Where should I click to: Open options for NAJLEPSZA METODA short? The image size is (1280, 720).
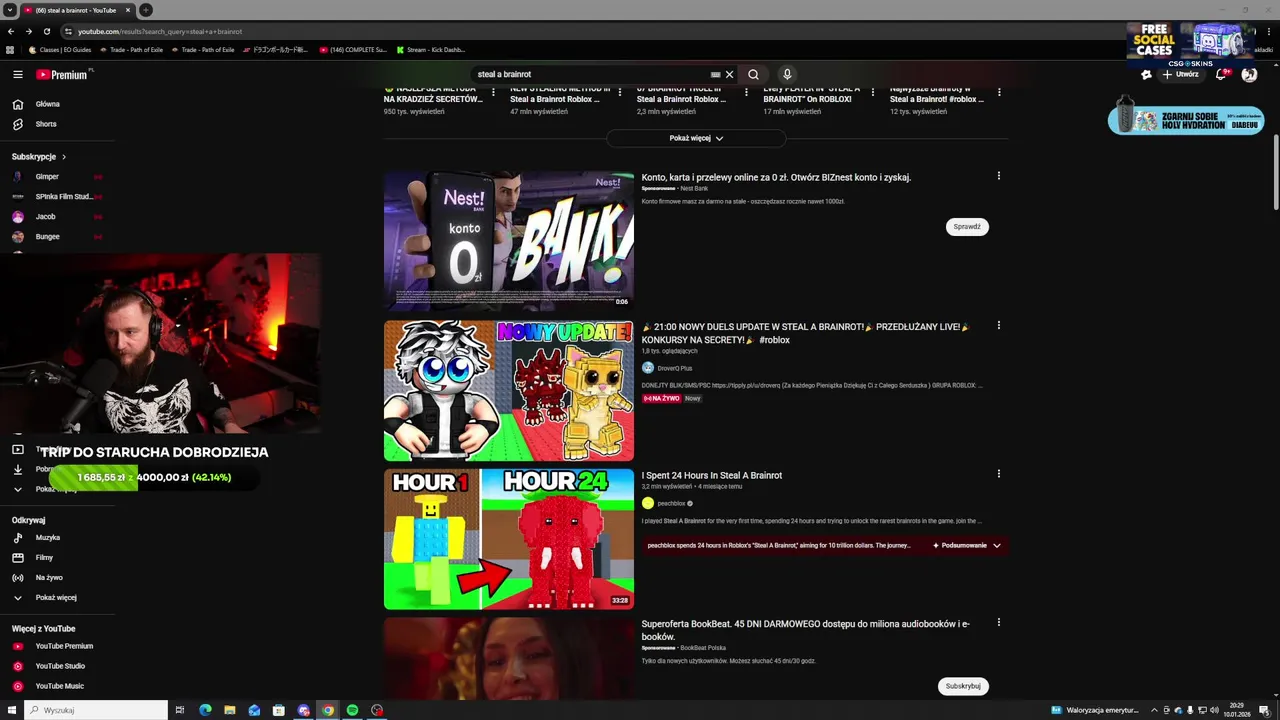(492, 91)
